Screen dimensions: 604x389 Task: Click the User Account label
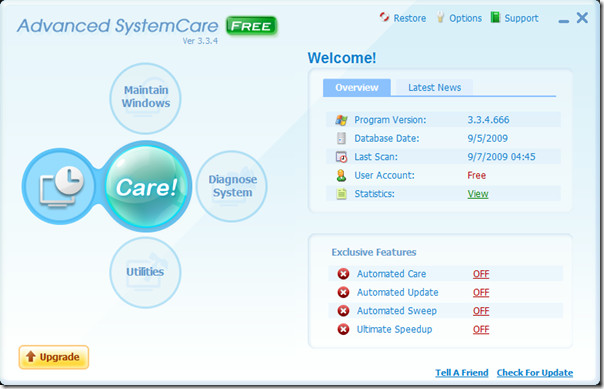(384, 175)
